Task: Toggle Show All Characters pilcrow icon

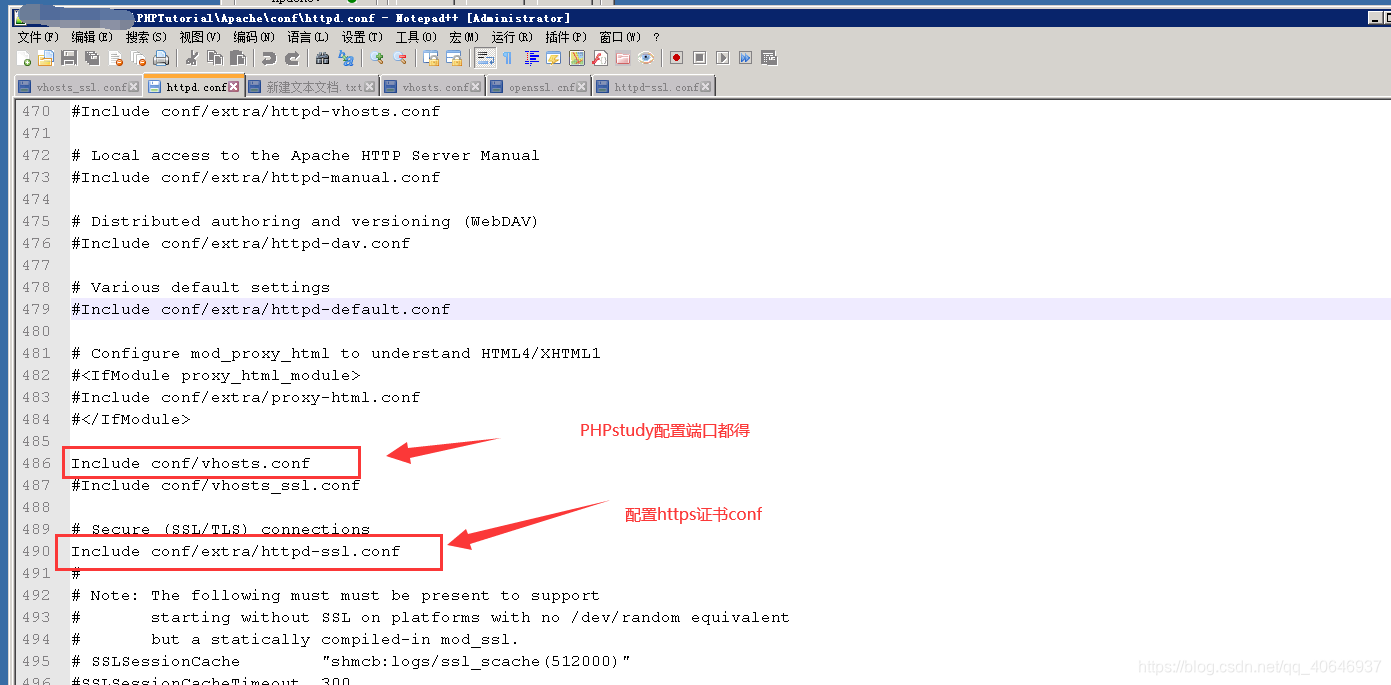Action: coord(507,58)
